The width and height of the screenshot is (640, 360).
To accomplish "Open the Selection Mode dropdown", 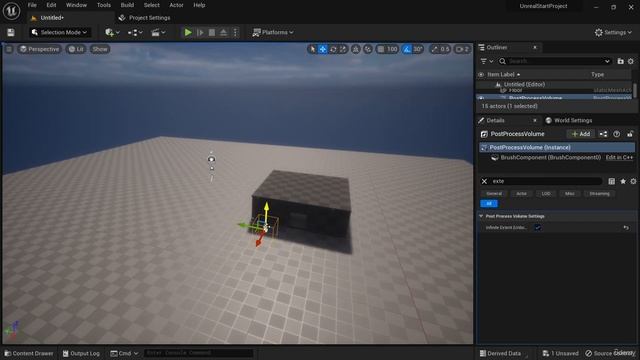I will pos(59,32).
